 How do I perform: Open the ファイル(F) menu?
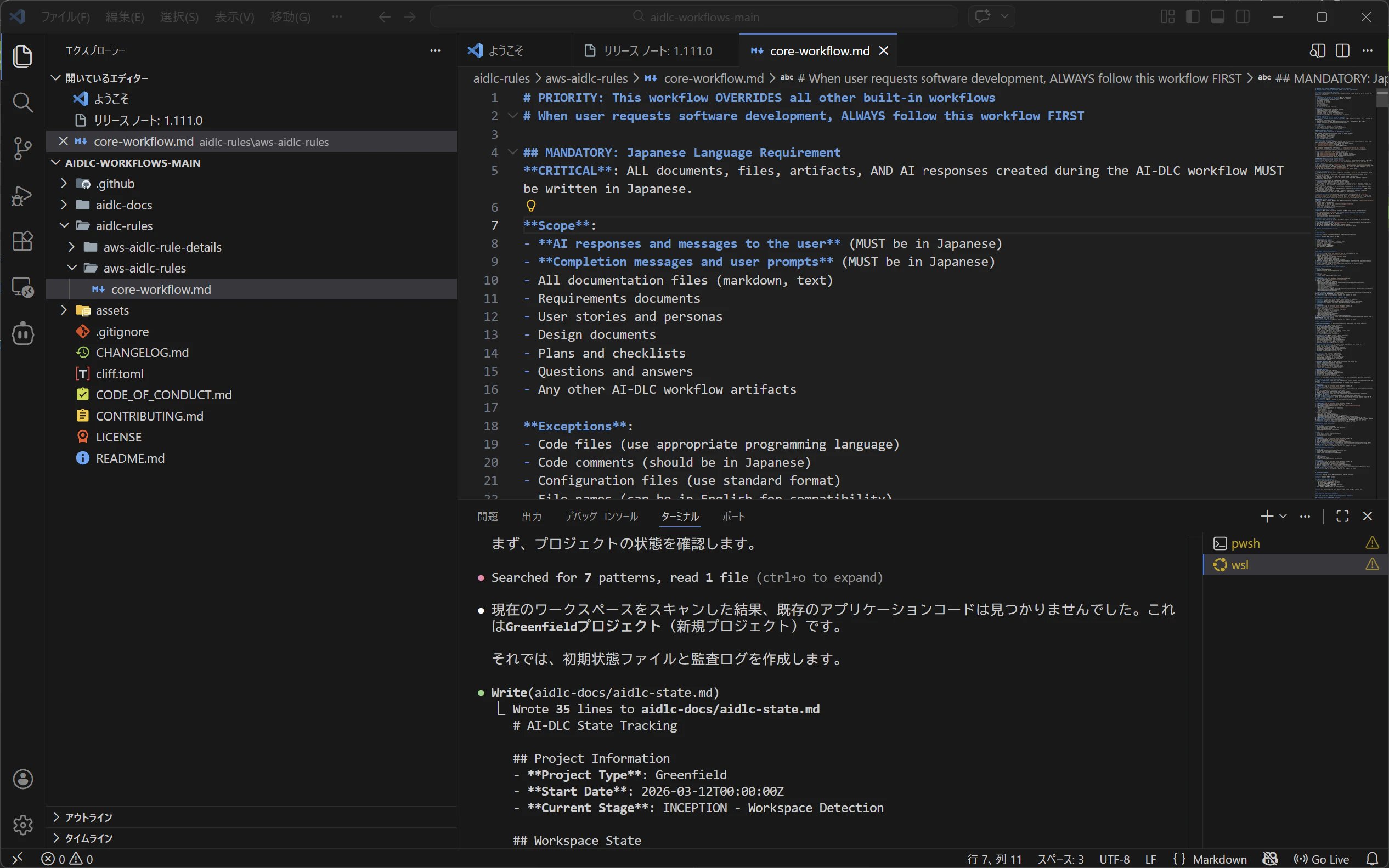tap(65, 16)
